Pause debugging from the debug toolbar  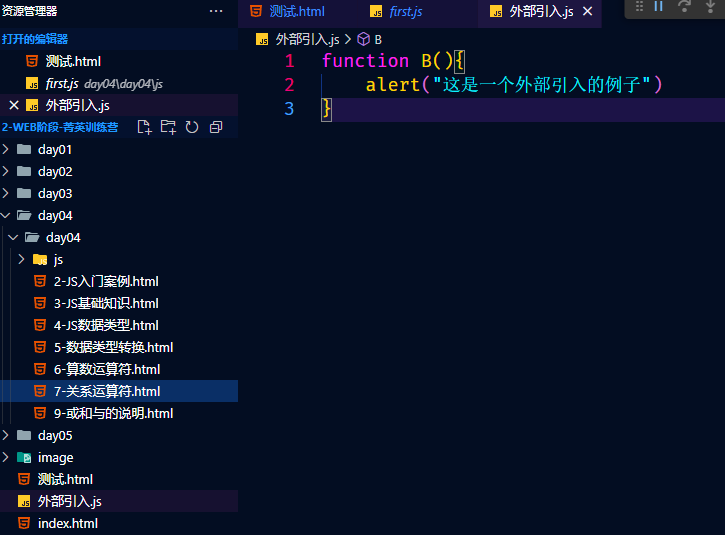[659, 7]
